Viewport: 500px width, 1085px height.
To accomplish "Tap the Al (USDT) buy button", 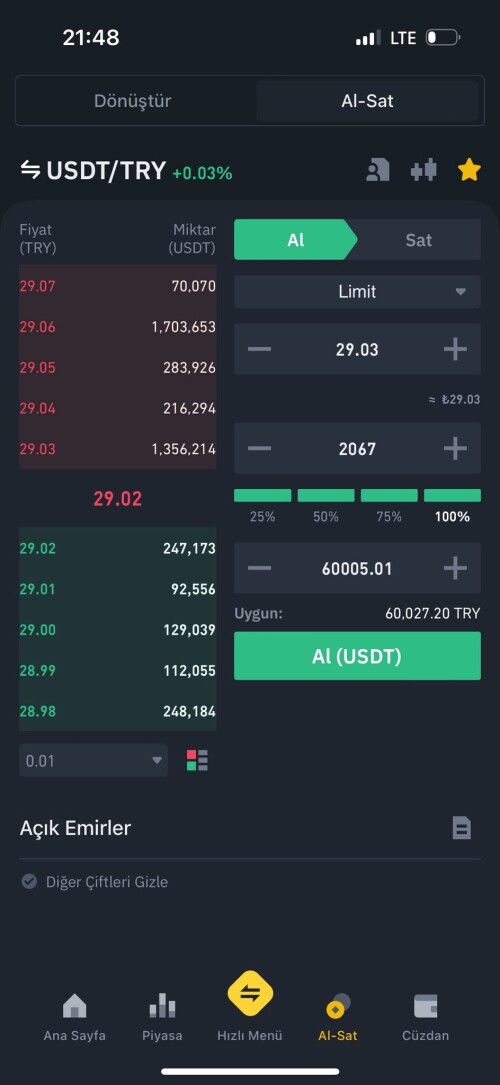I will point(358,656).
